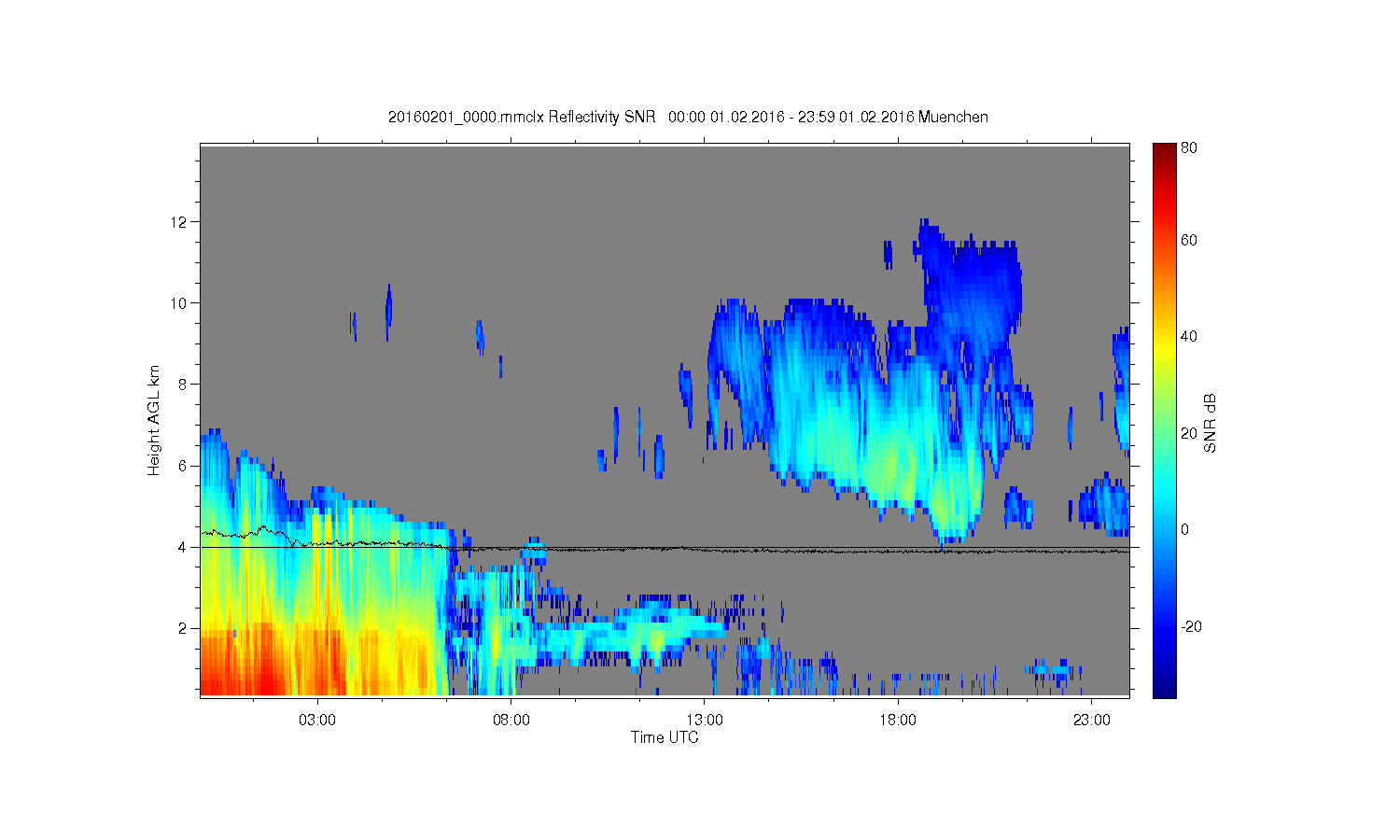Select the 13:00 time tick label
1400x840 pixels.
tap(705, 720)
